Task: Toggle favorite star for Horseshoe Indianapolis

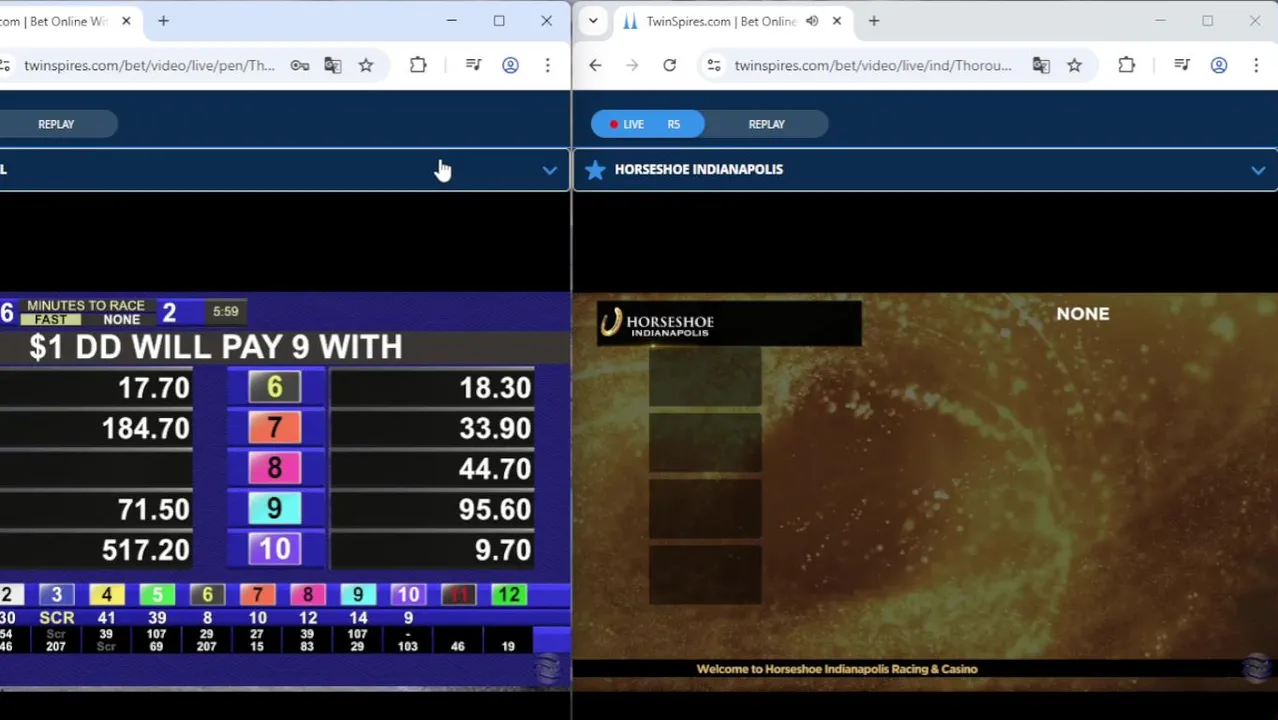Action: pos(595,170)
